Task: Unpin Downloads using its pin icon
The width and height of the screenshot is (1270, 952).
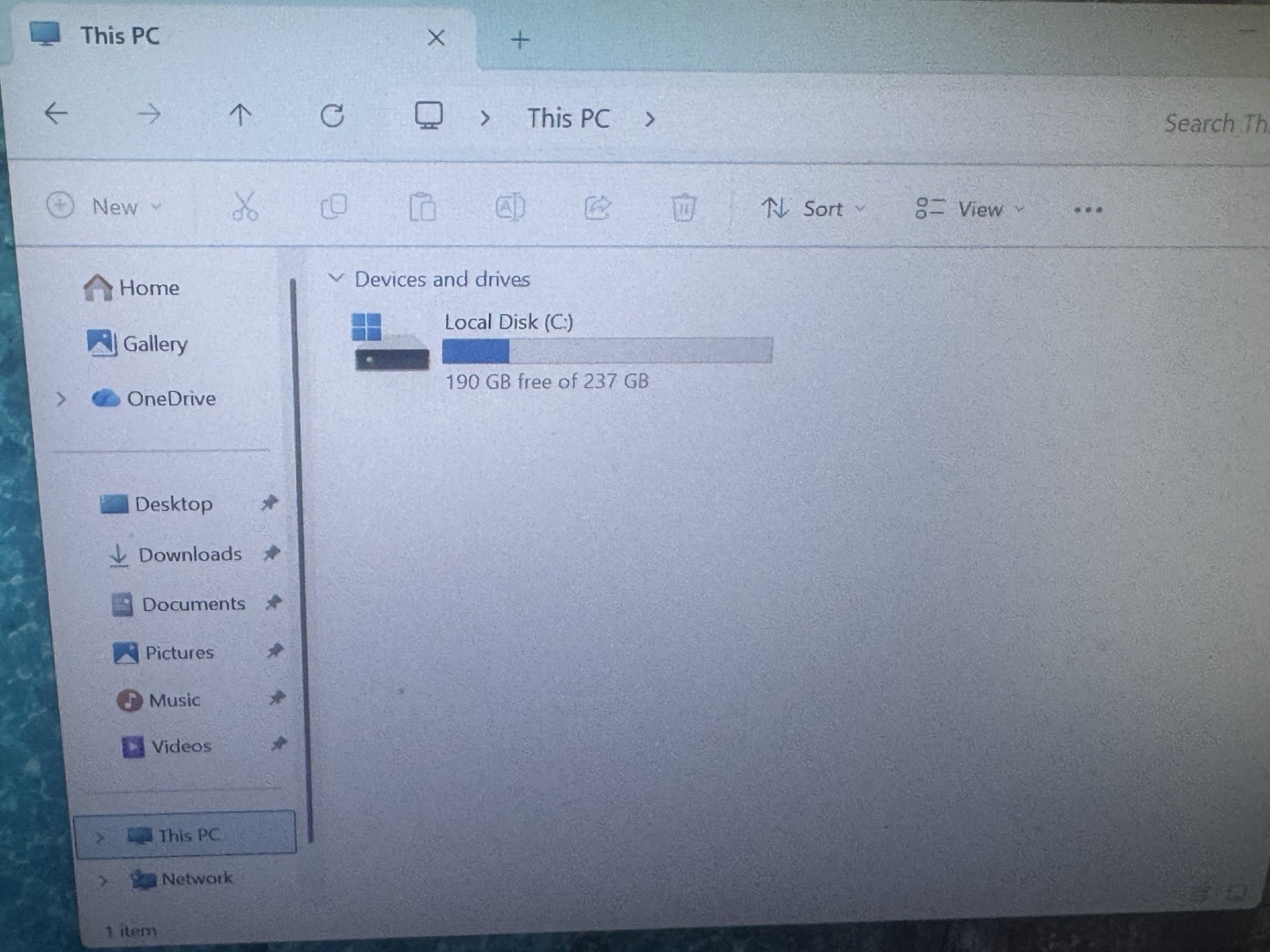Action: 271,552
